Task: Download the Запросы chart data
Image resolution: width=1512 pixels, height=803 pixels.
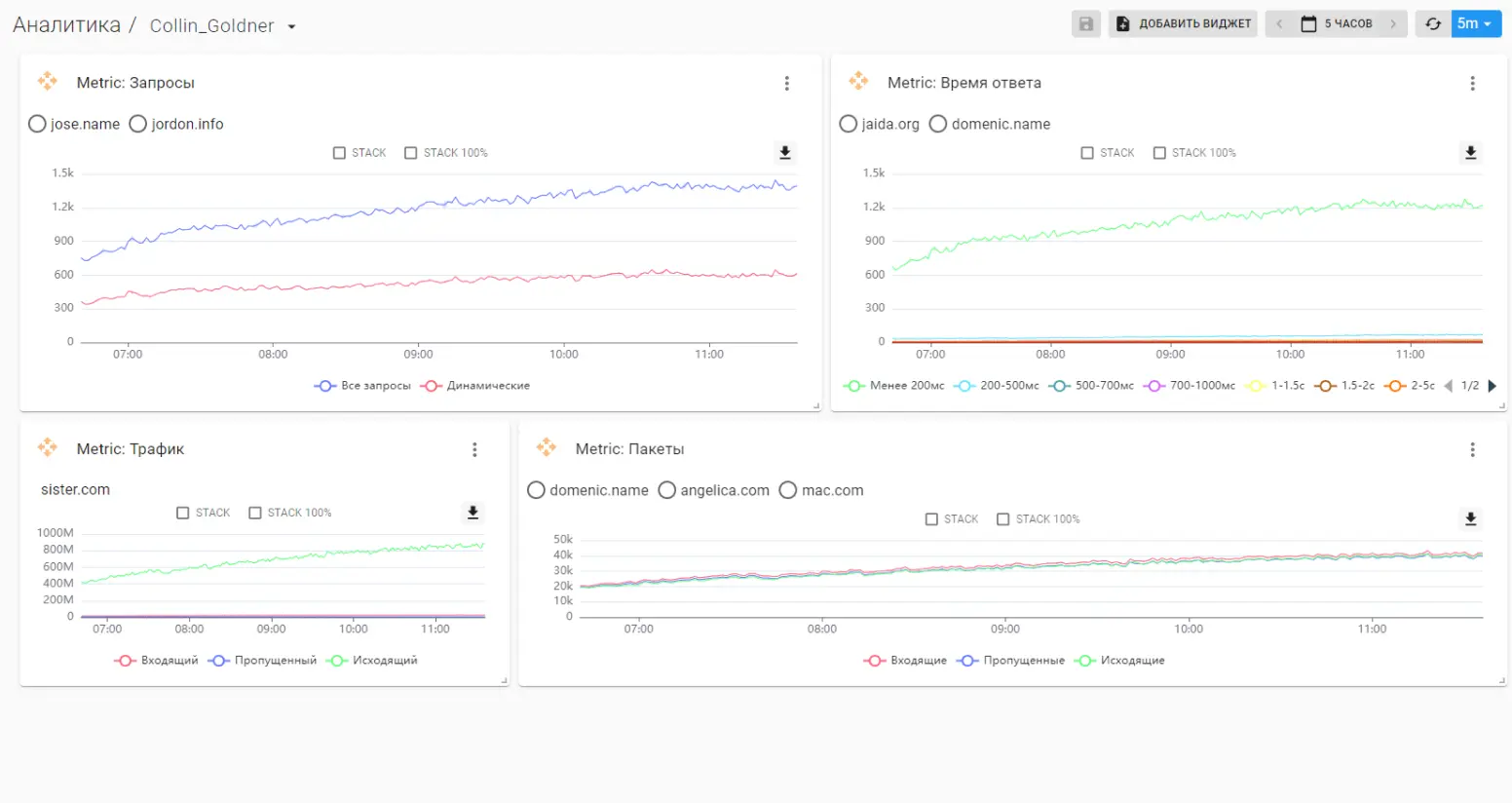Action: 784,153
